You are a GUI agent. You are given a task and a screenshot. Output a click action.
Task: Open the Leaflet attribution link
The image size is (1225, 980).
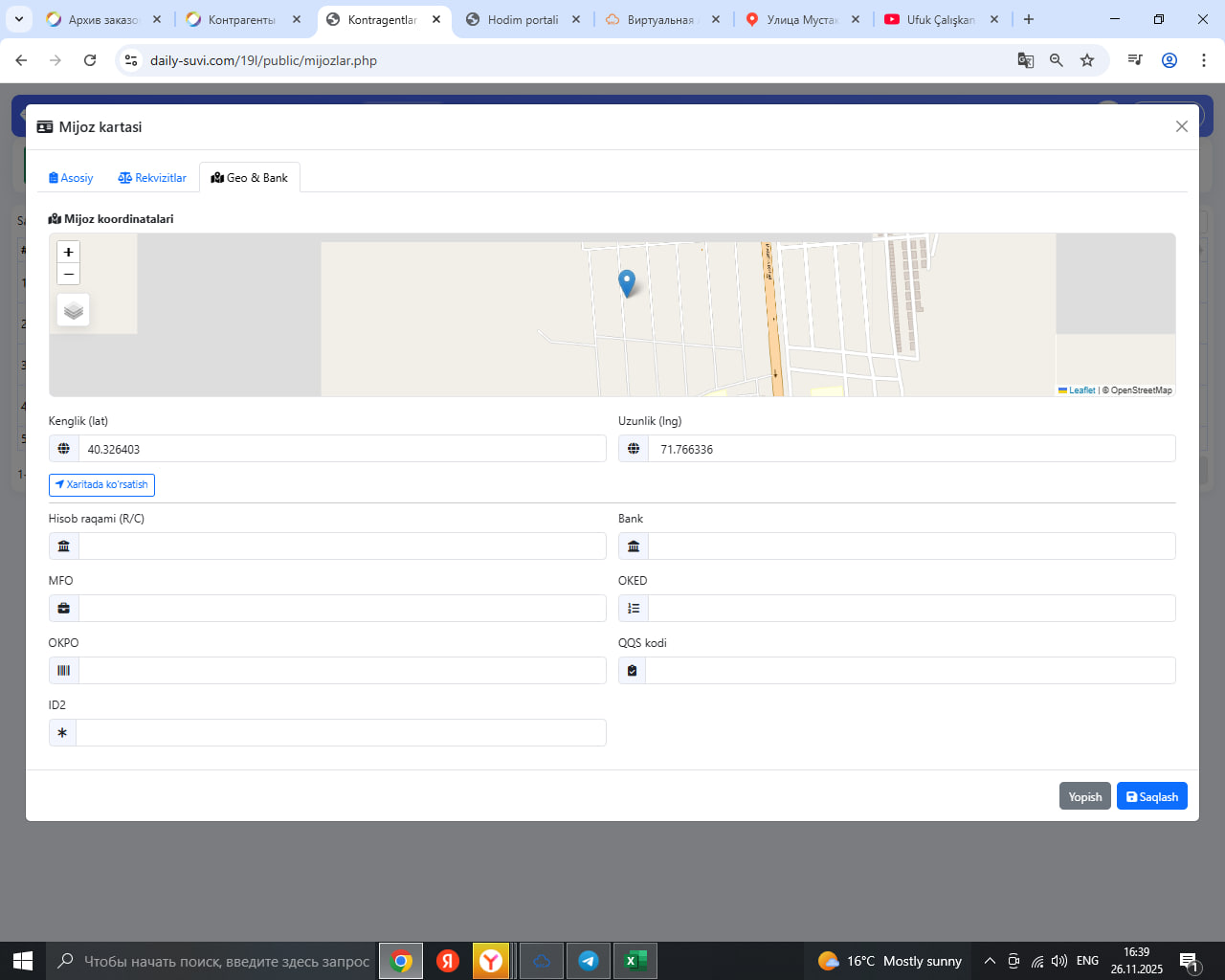coord(1081,390)
